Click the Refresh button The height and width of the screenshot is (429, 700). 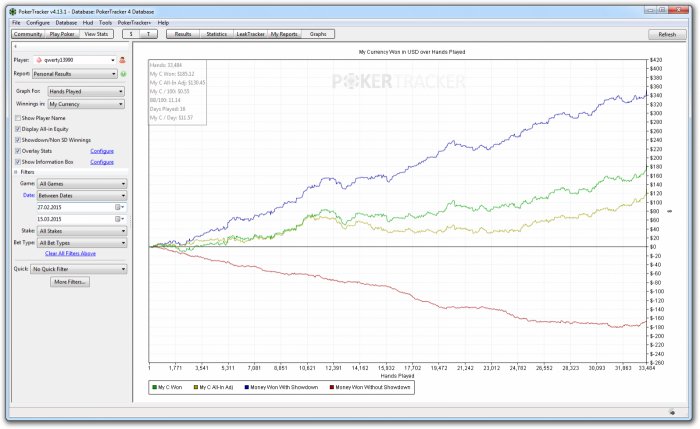pos(667,34)
